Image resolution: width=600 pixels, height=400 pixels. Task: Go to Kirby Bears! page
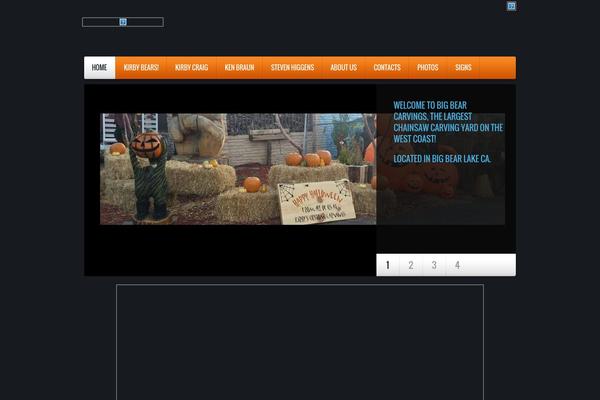[141, 68]
